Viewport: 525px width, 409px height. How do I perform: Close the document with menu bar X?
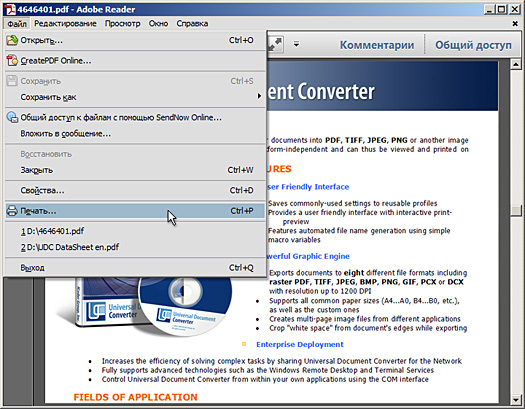coord(515,23)
